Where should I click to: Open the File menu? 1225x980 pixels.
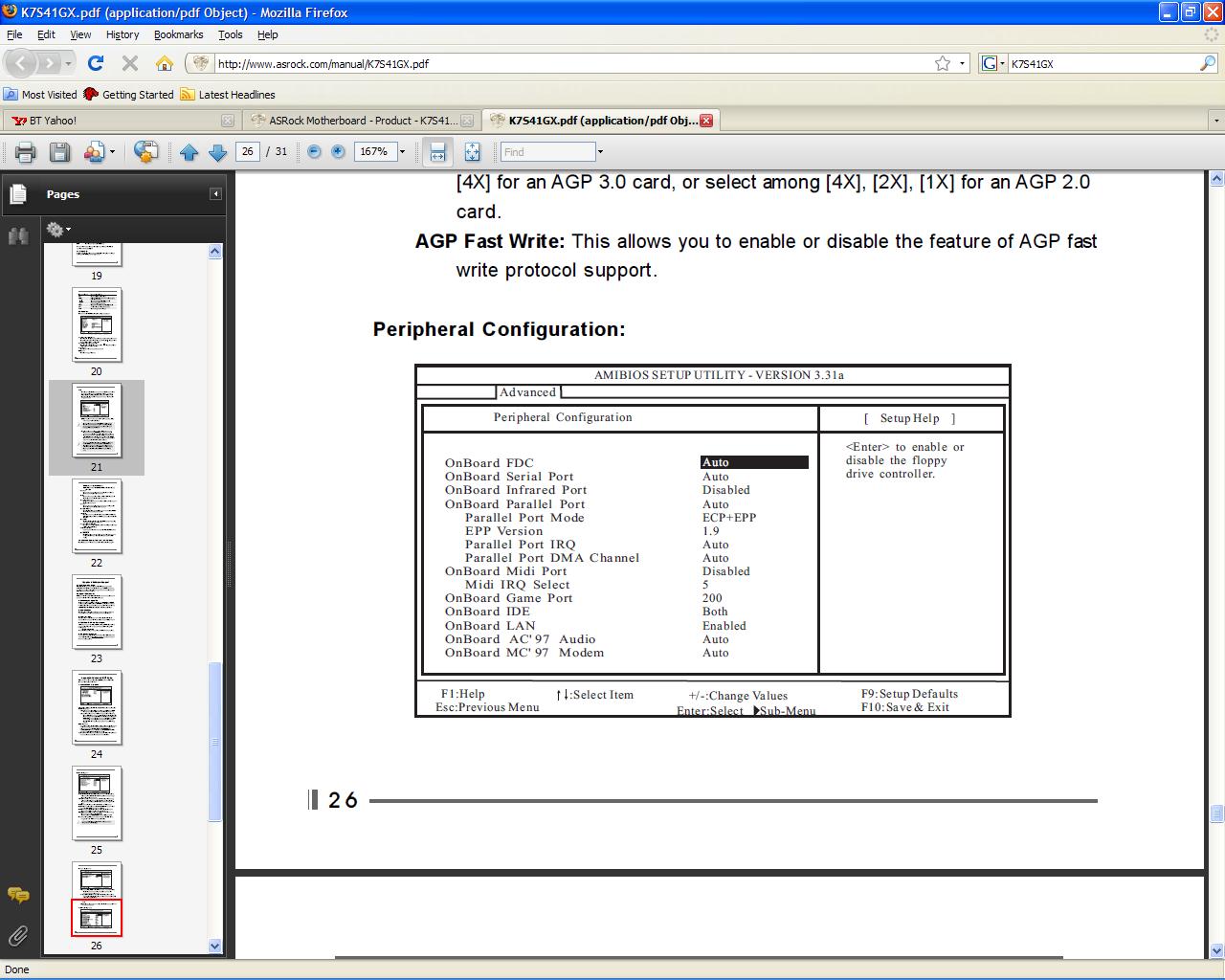click(x=14, y=34)
